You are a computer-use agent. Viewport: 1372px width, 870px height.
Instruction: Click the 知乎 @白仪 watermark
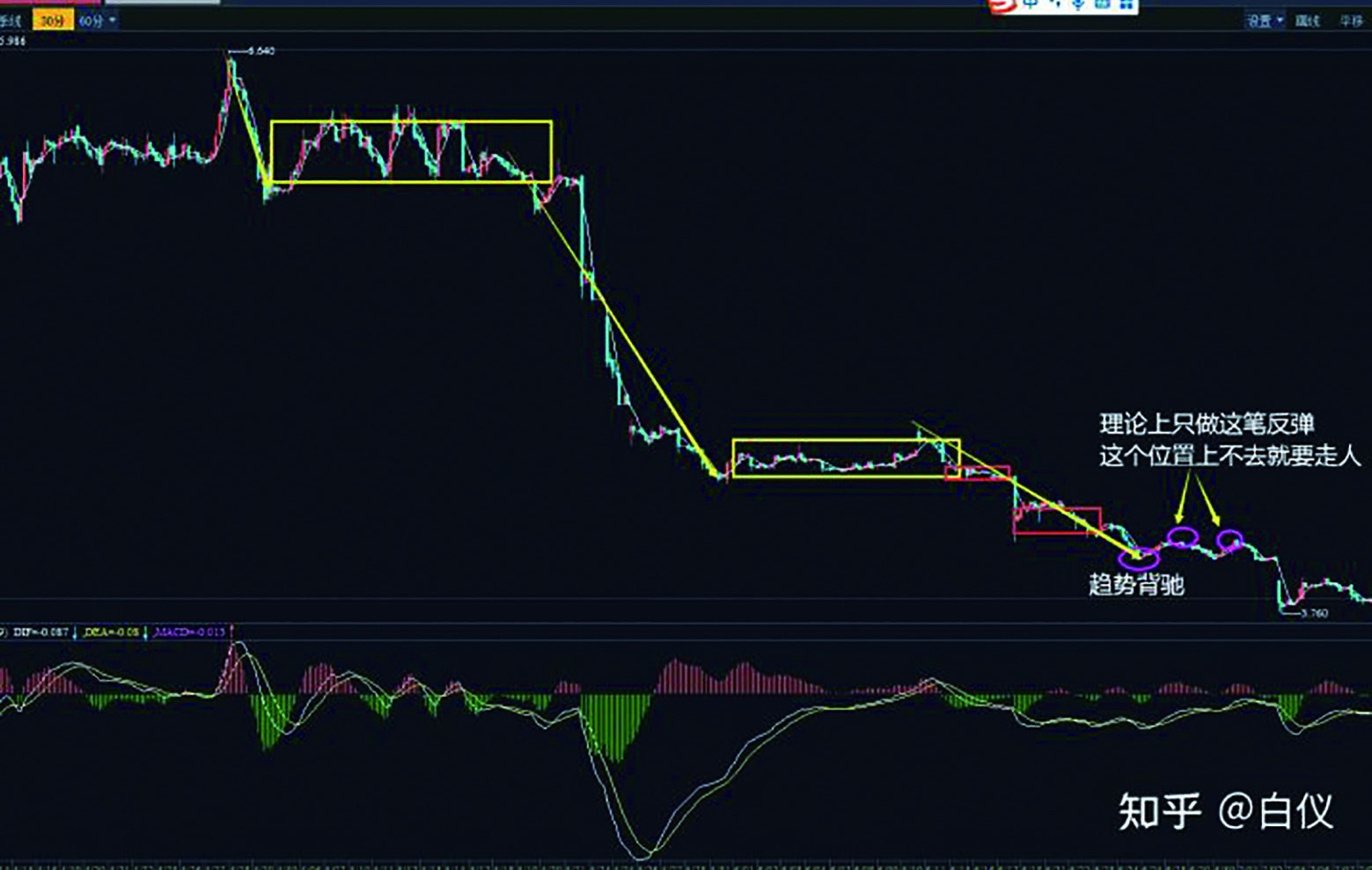(1225, 810)
